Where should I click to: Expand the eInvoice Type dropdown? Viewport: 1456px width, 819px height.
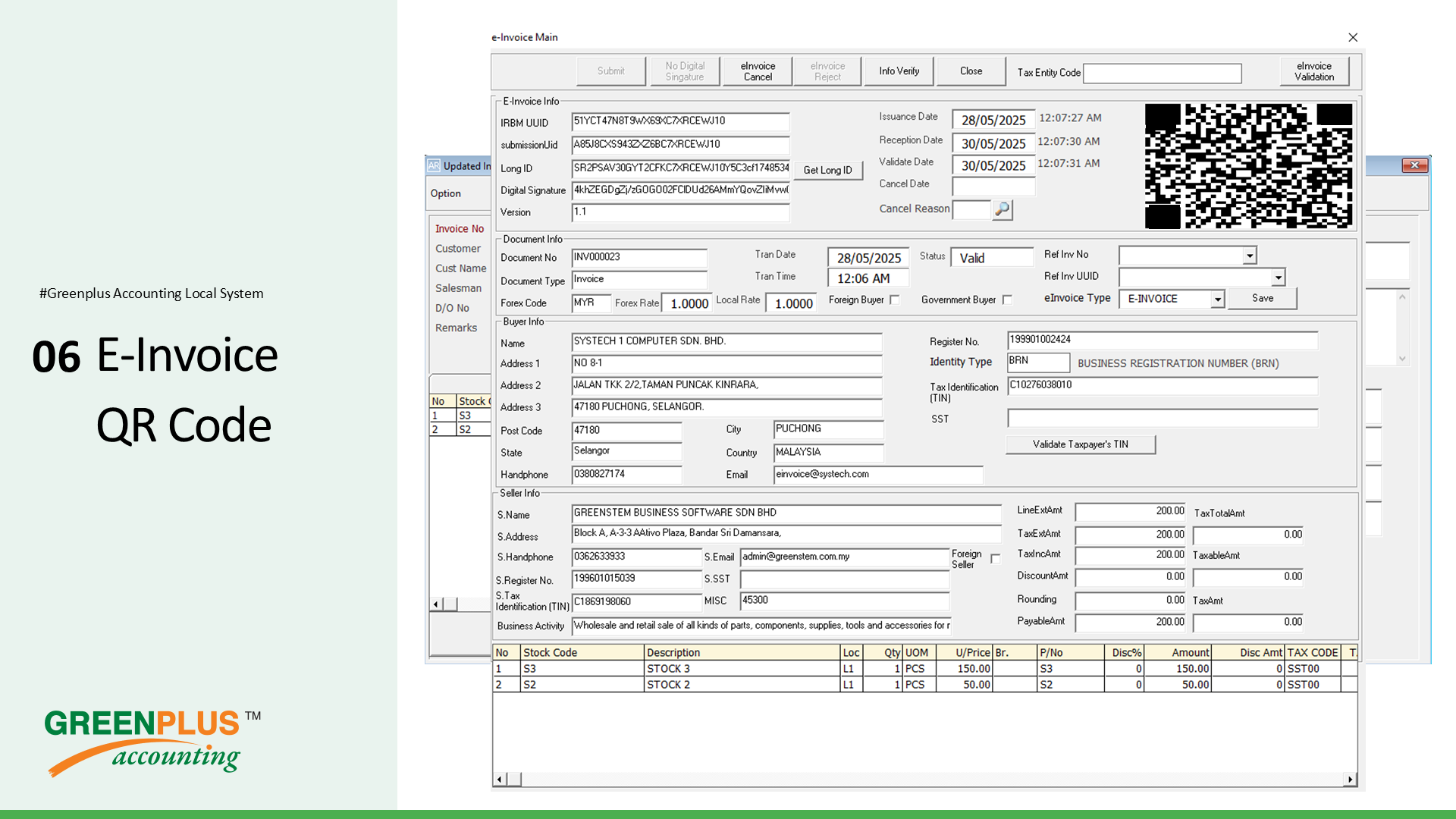coord(1217,300)
